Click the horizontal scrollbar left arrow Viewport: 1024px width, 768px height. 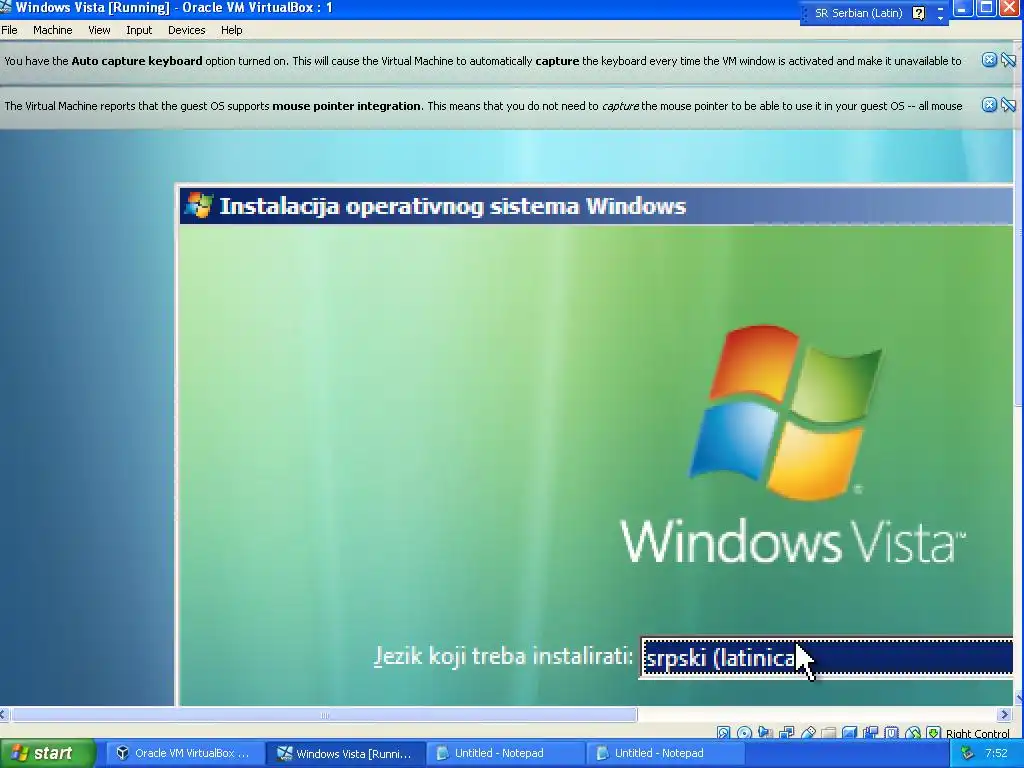4,714
